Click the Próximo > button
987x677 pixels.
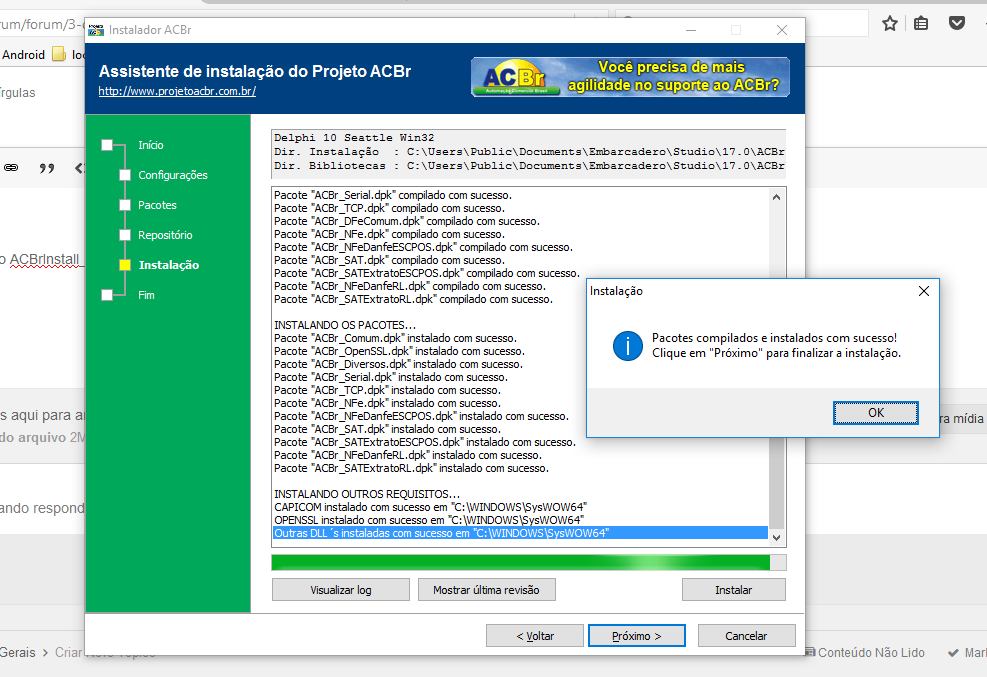(x=636, y=635)
